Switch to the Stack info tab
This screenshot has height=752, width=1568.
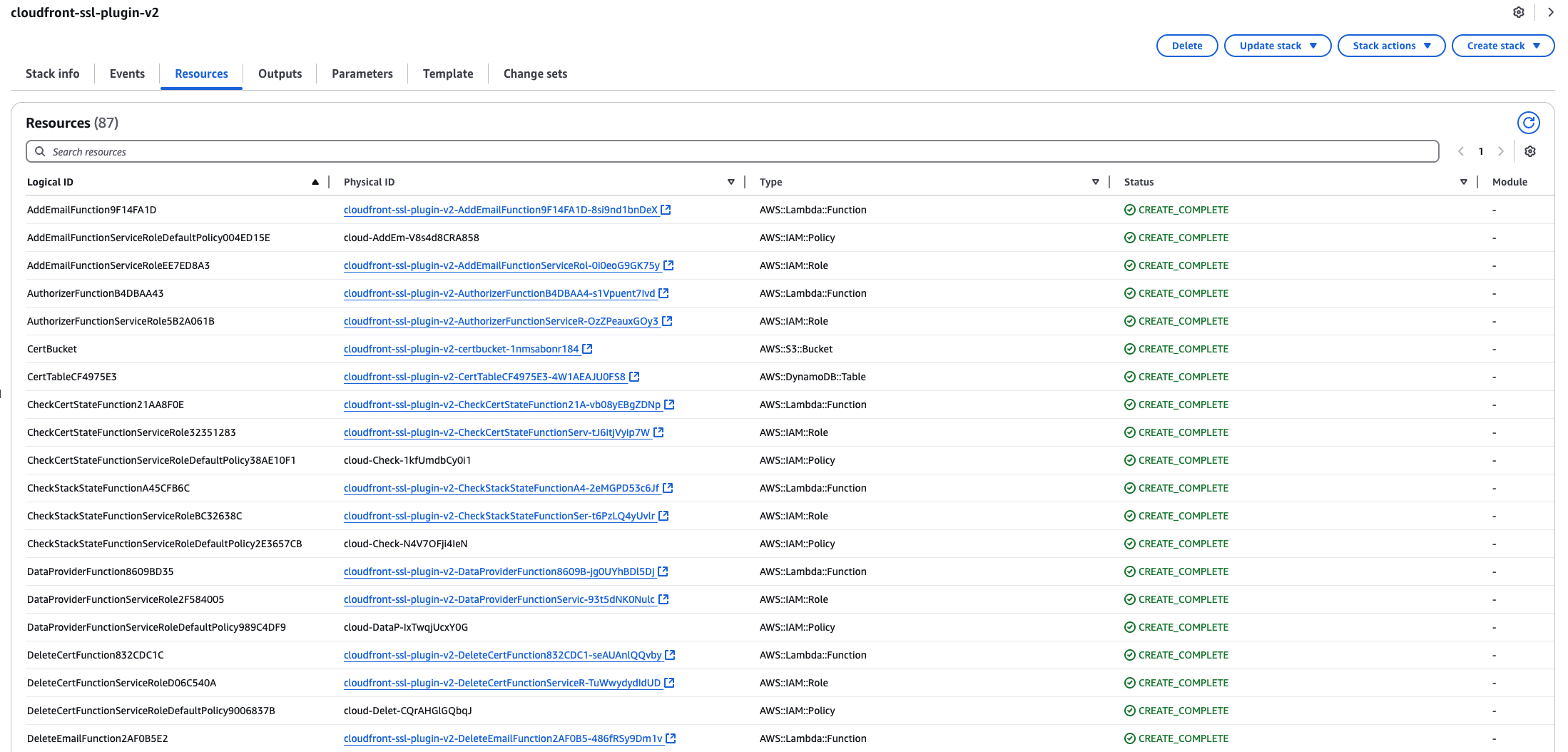point(53,73)
